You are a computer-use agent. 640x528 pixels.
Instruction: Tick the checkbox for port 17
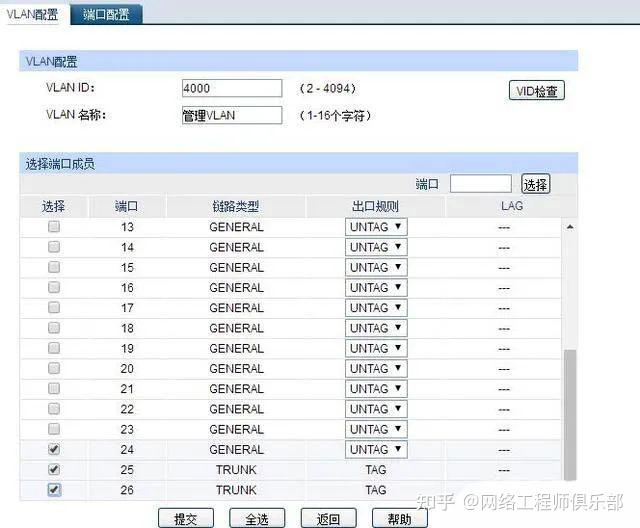point(54,308)
